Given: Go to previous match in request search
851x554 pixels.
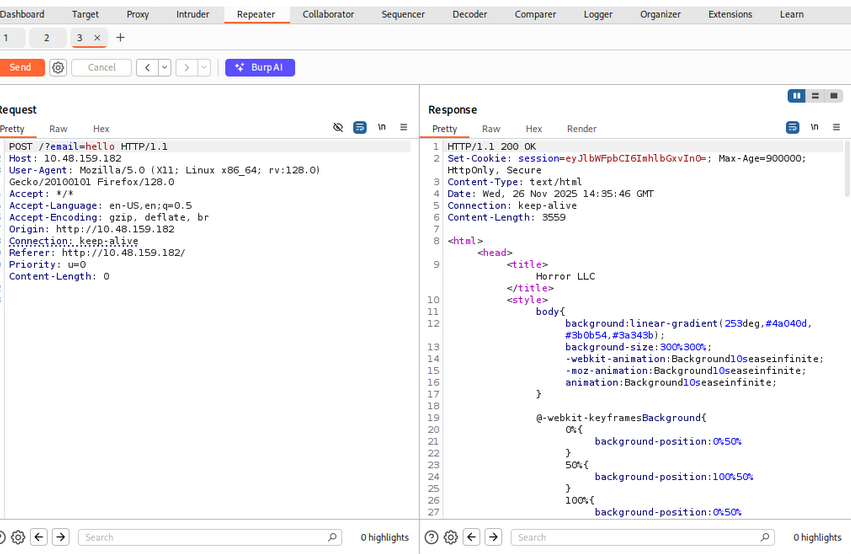Looking at the screenshot, I should point(40,537).
